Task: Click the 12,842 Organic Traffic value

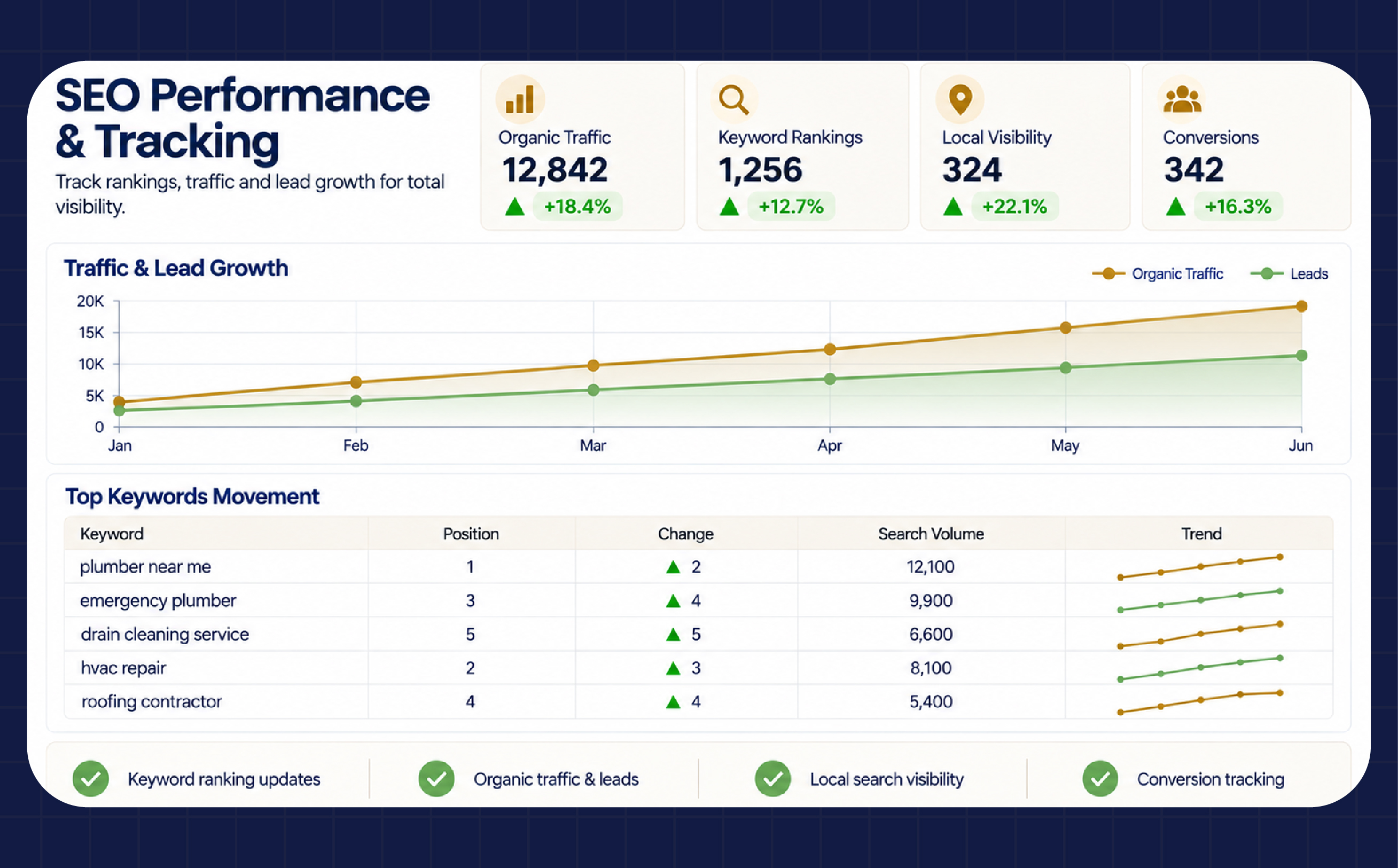Action: pyautogui.click(x=554, y=170)
